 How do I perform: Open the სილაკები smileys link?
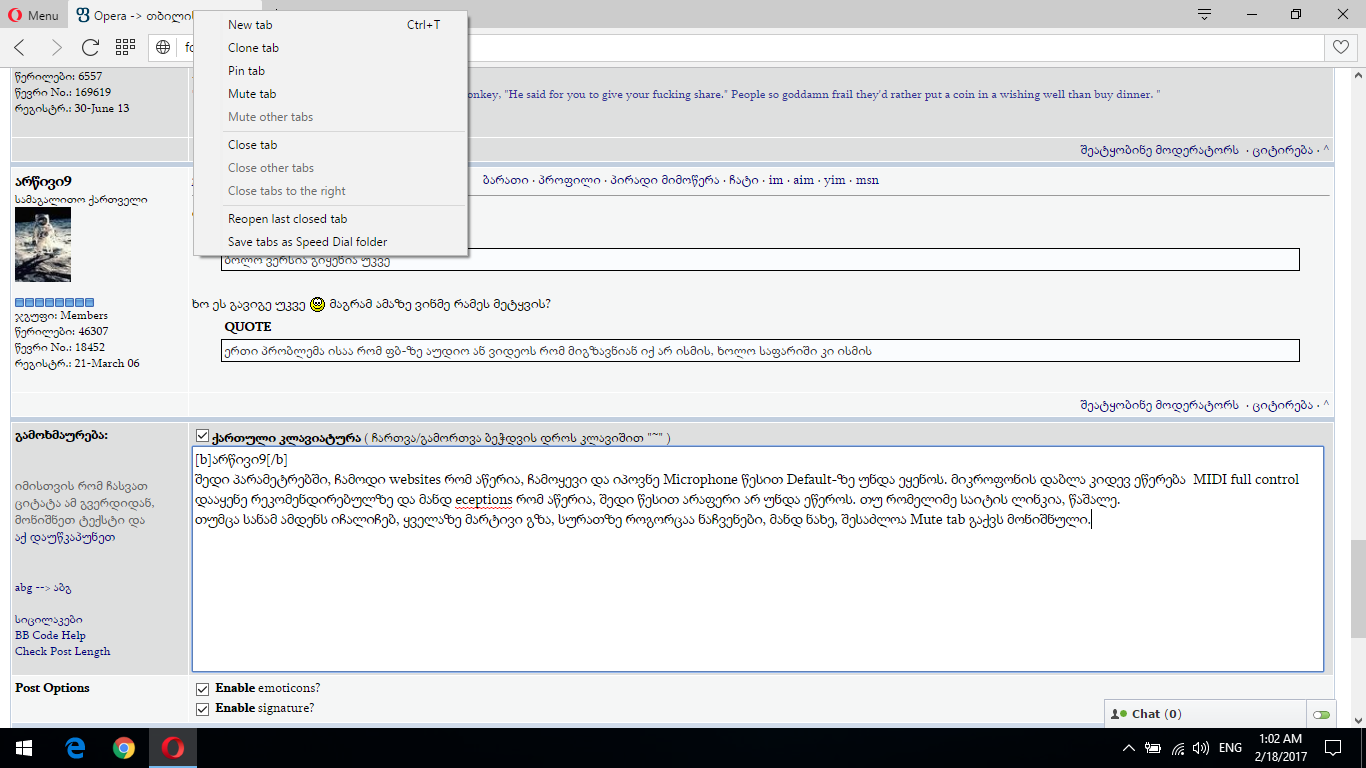point(49,619)
